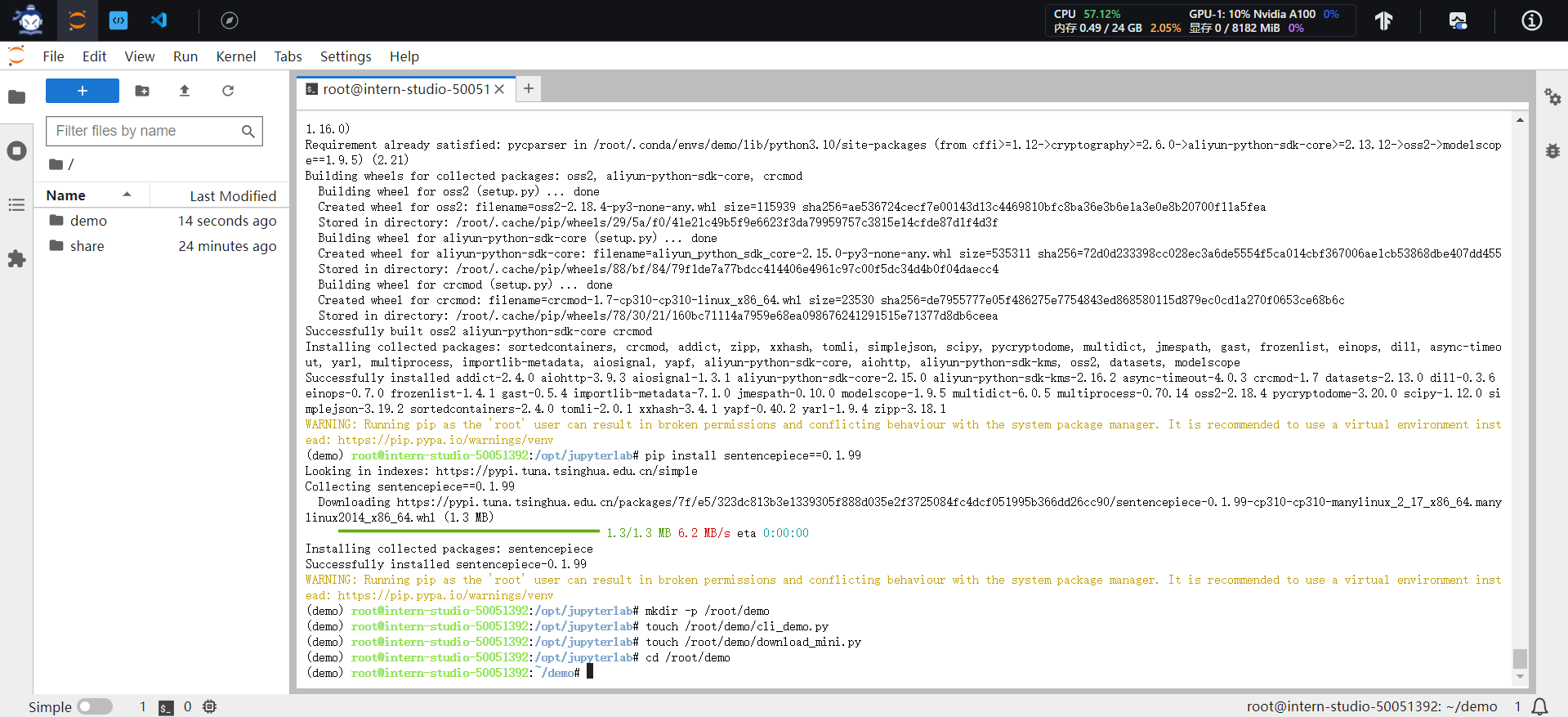Create a new folder with the folder-plus icon
Screen dimensions: 1568x717
(x=142, y=91)
